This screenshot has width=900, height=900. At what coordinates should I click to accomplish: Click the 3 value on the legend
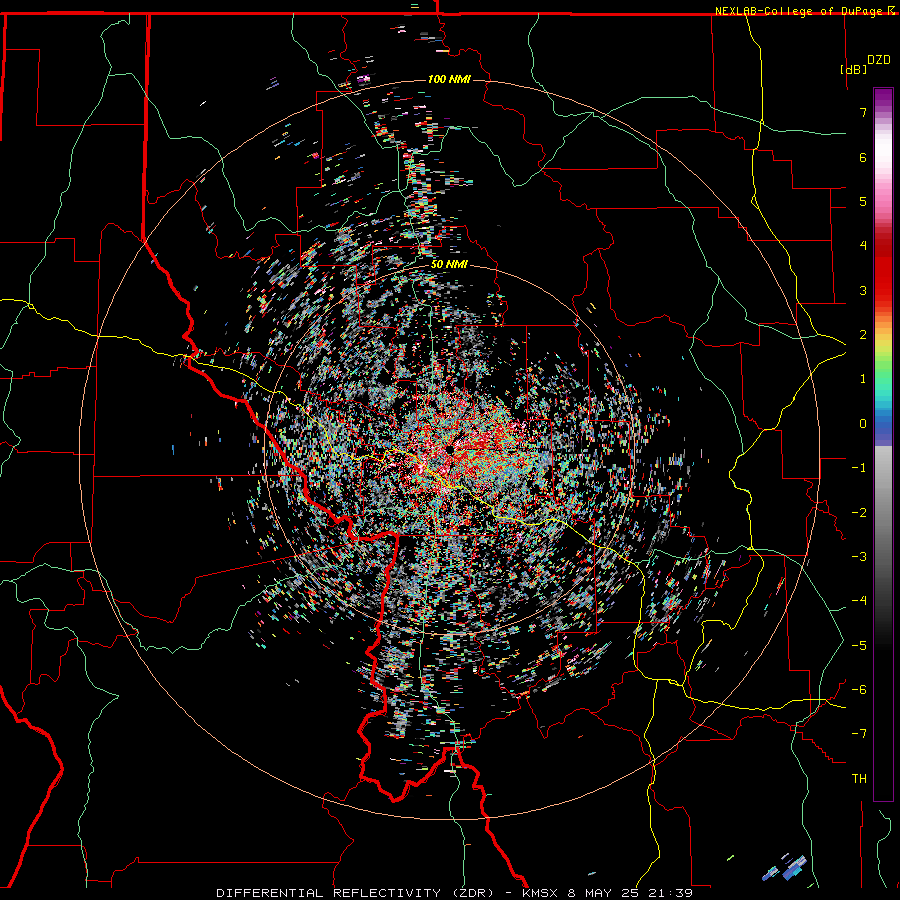tap(863, 290)
